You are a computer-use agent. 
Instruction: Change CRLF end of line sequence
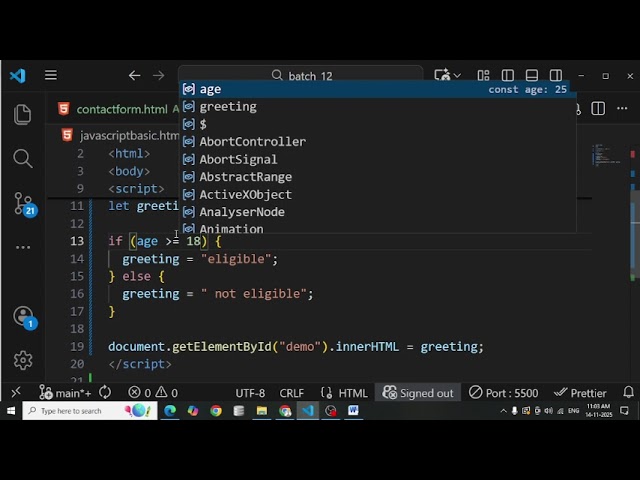[291, 393]
